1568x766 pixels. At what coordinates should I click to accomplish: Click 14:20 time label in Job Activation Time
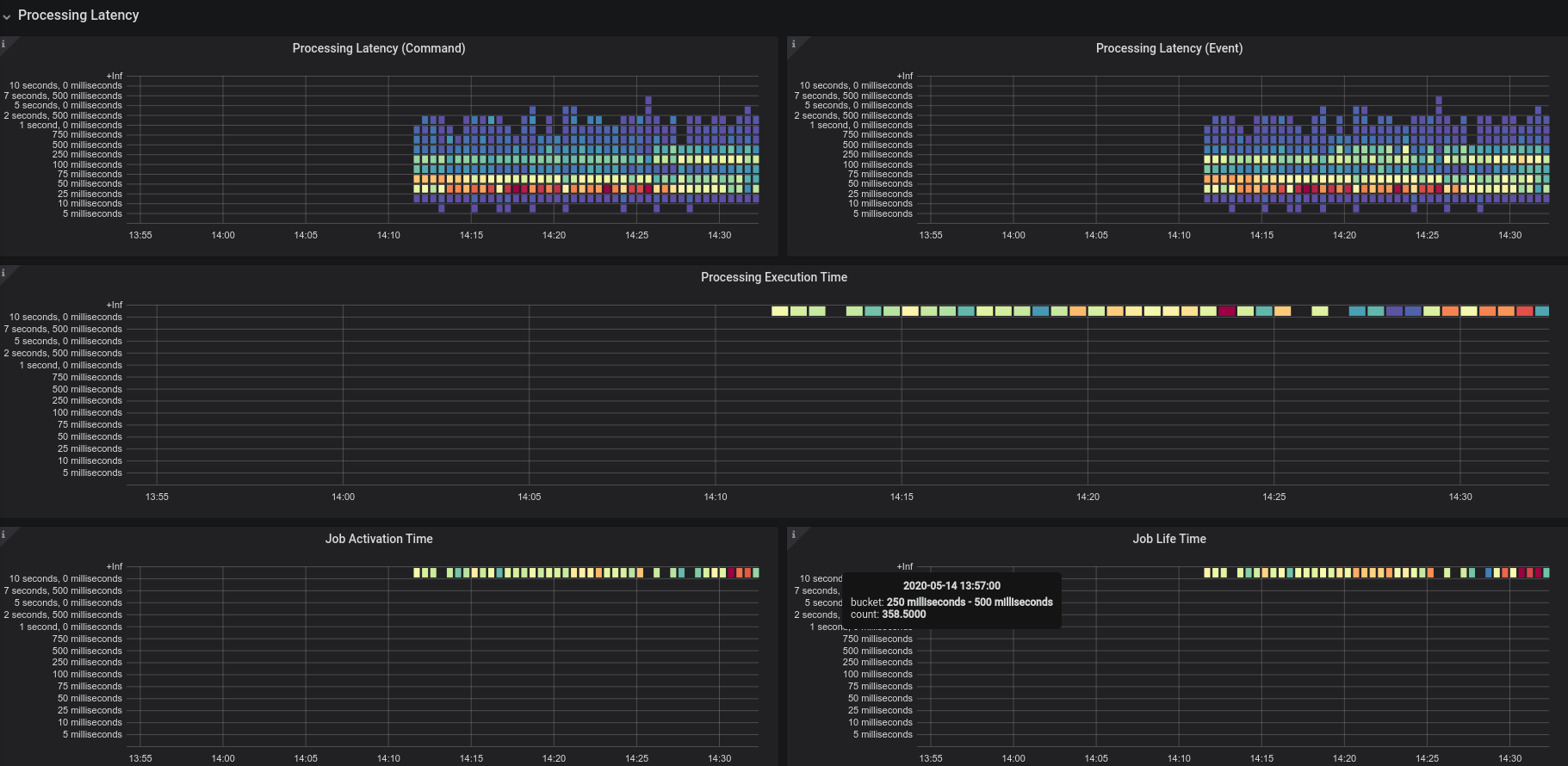tap(554, 758)
